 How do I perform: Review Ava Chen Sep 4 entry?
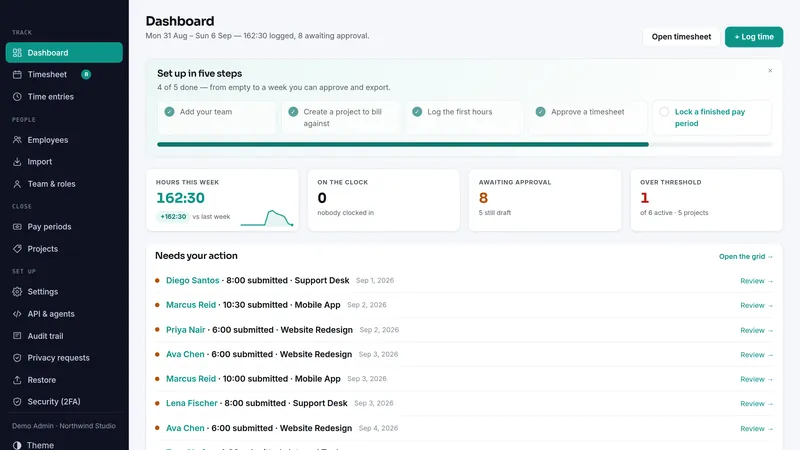coord(757,429)
